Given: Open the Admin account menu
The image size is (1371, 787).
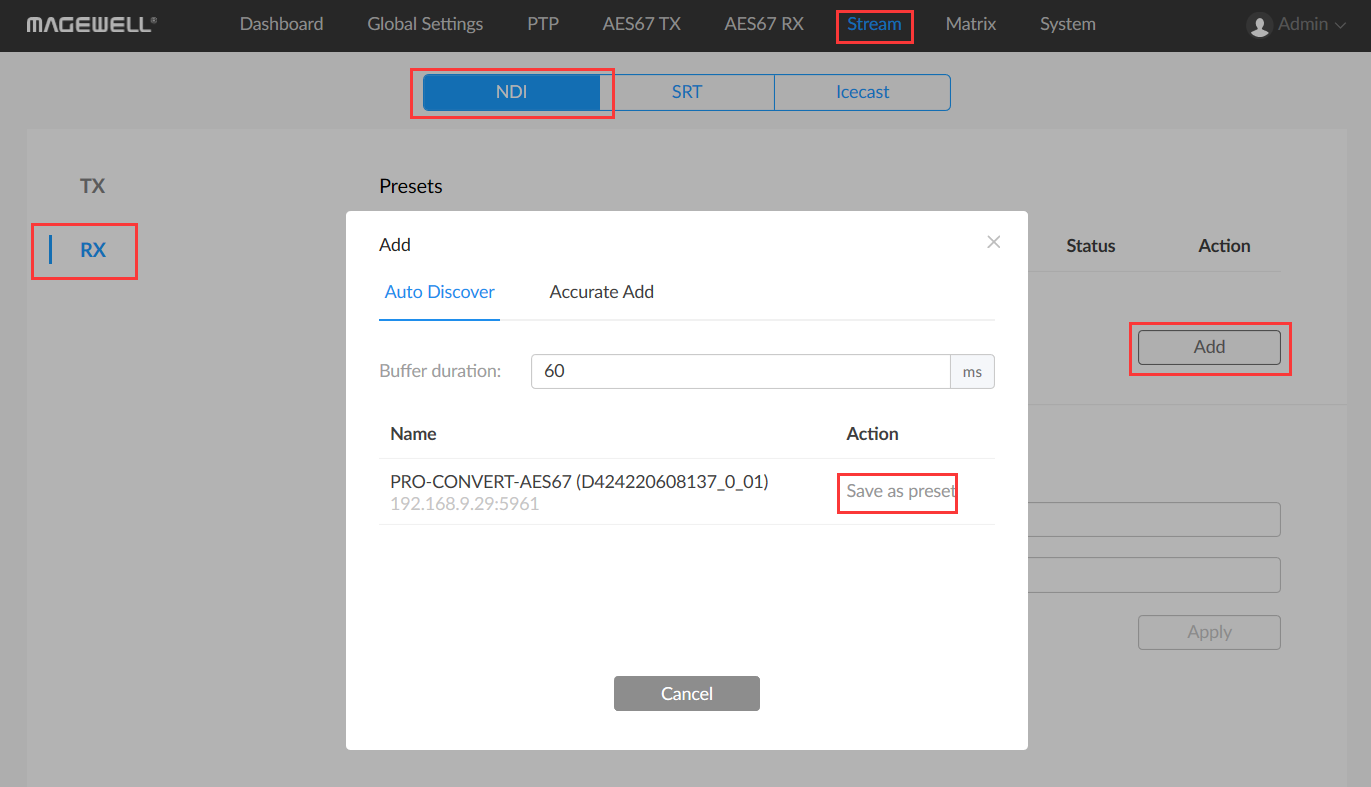Looking at the screenshot, I should coord(1295,24).
